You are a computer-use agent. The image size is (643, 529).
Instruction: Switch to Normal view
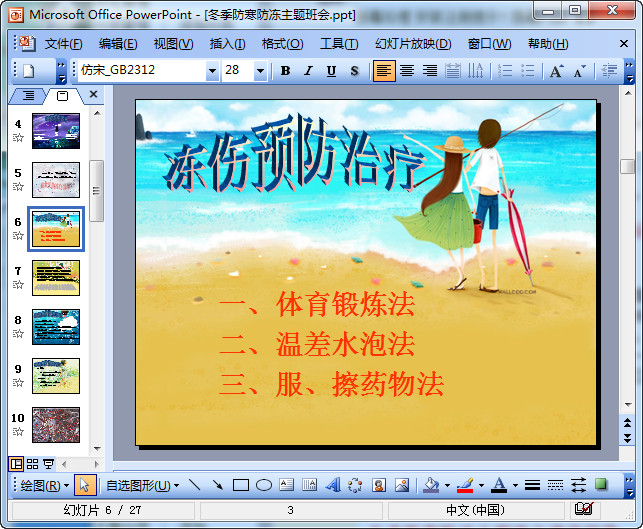pyautogui.click(x=16, y=464)
